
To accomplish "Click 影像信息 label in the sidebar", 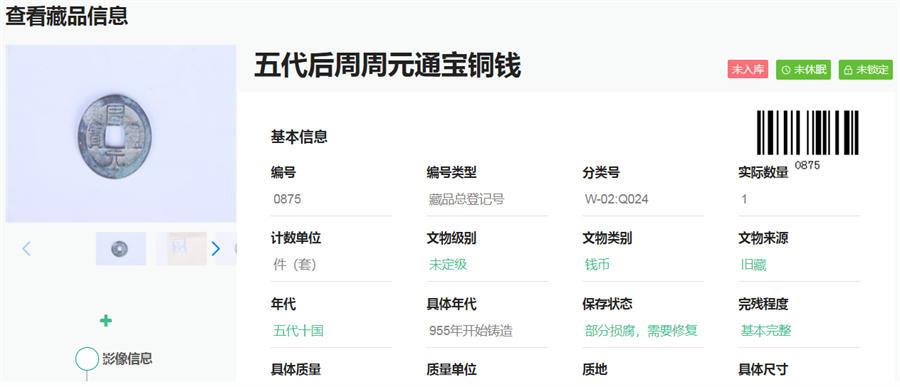I will (127, 359).
